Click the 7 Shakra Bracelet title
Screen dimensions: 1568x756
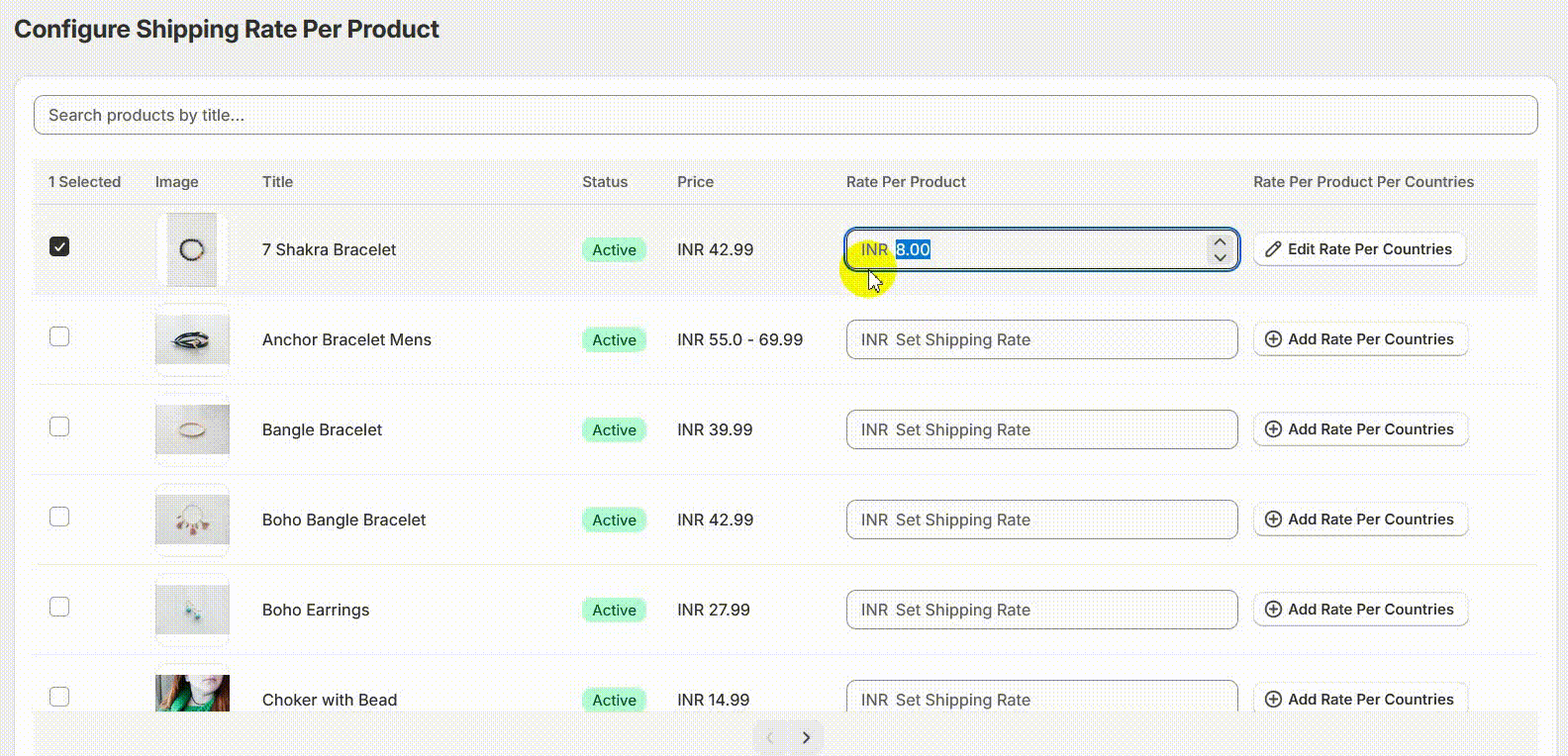click(329, 249)
